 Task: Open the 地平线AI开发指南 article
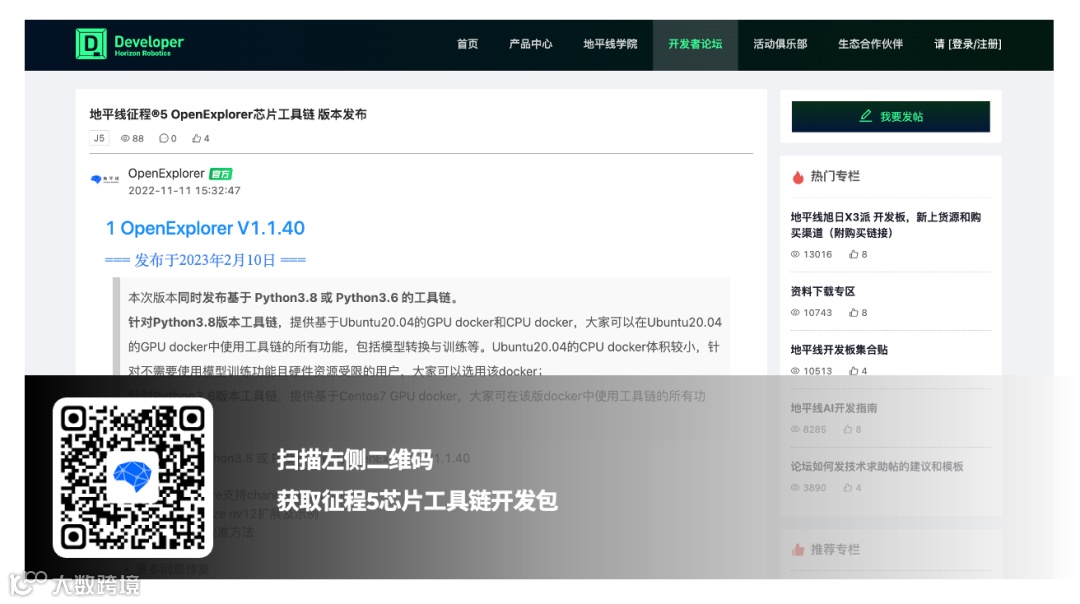[833, 408]
